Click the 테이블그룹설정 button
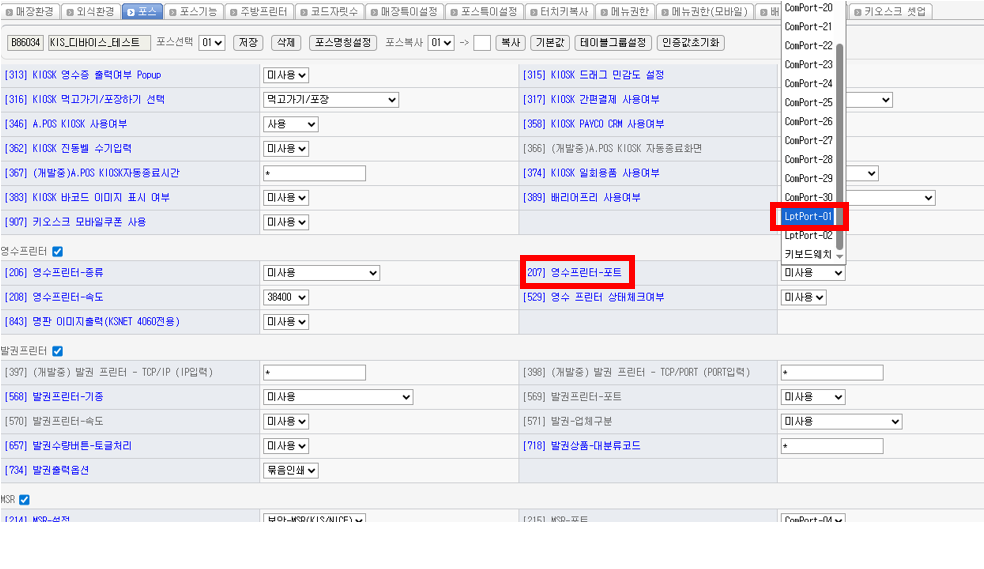The image size is (984, 569). pos(613,43)
